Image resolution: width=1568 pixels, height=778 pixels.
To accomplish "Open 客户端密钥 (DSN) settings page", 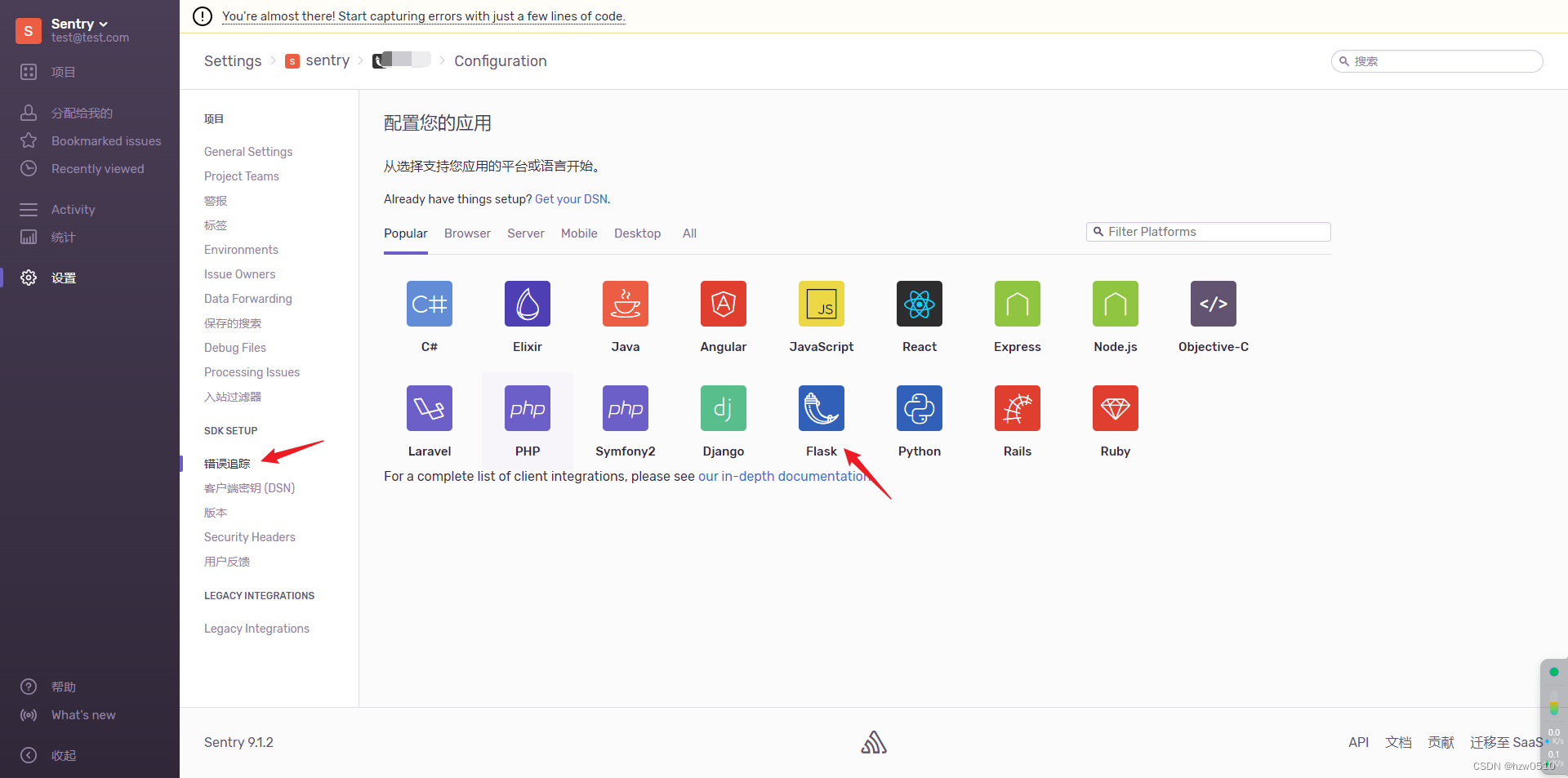I will point(249,488).
